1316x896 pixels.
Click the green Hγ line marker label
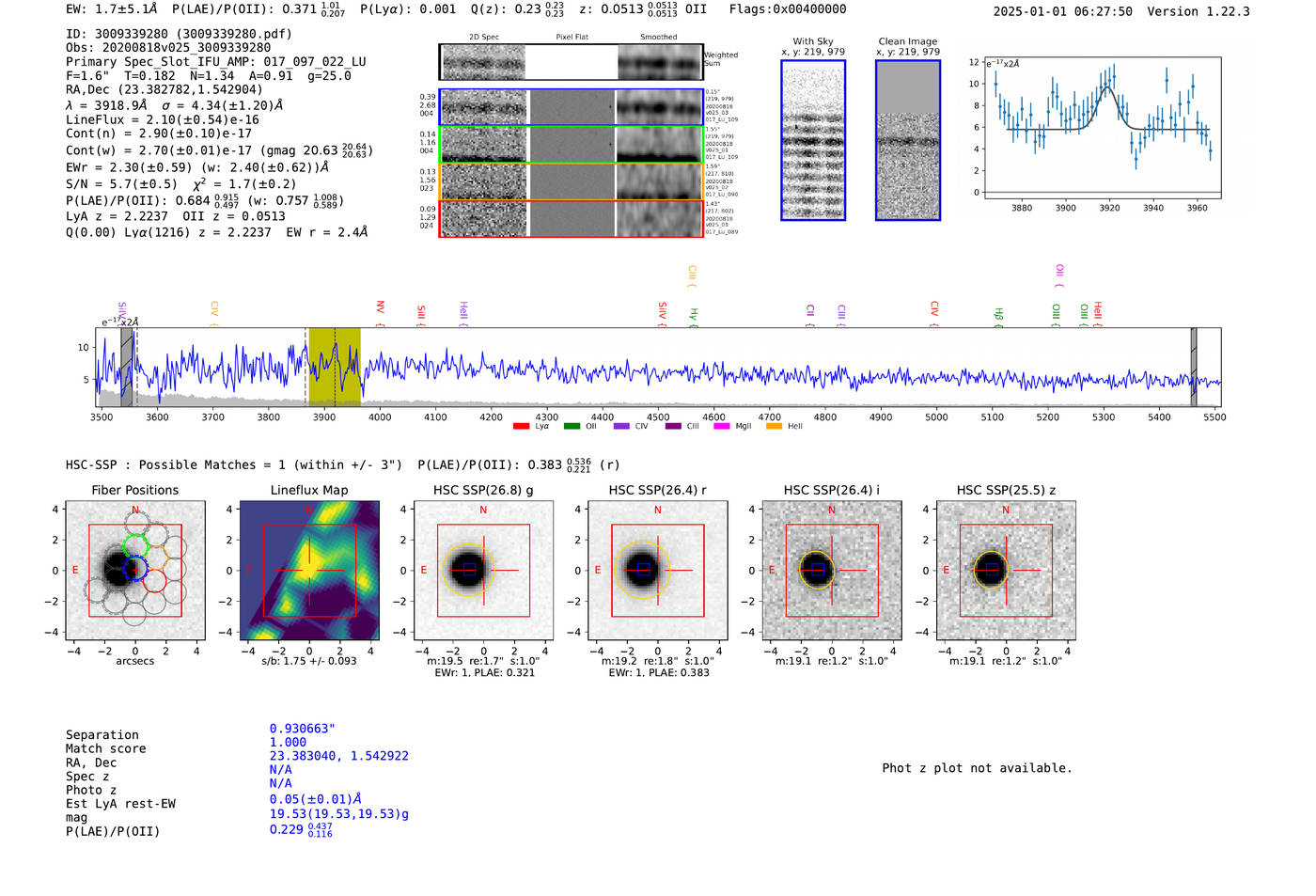pyautogui.click(x=694, y=317)
